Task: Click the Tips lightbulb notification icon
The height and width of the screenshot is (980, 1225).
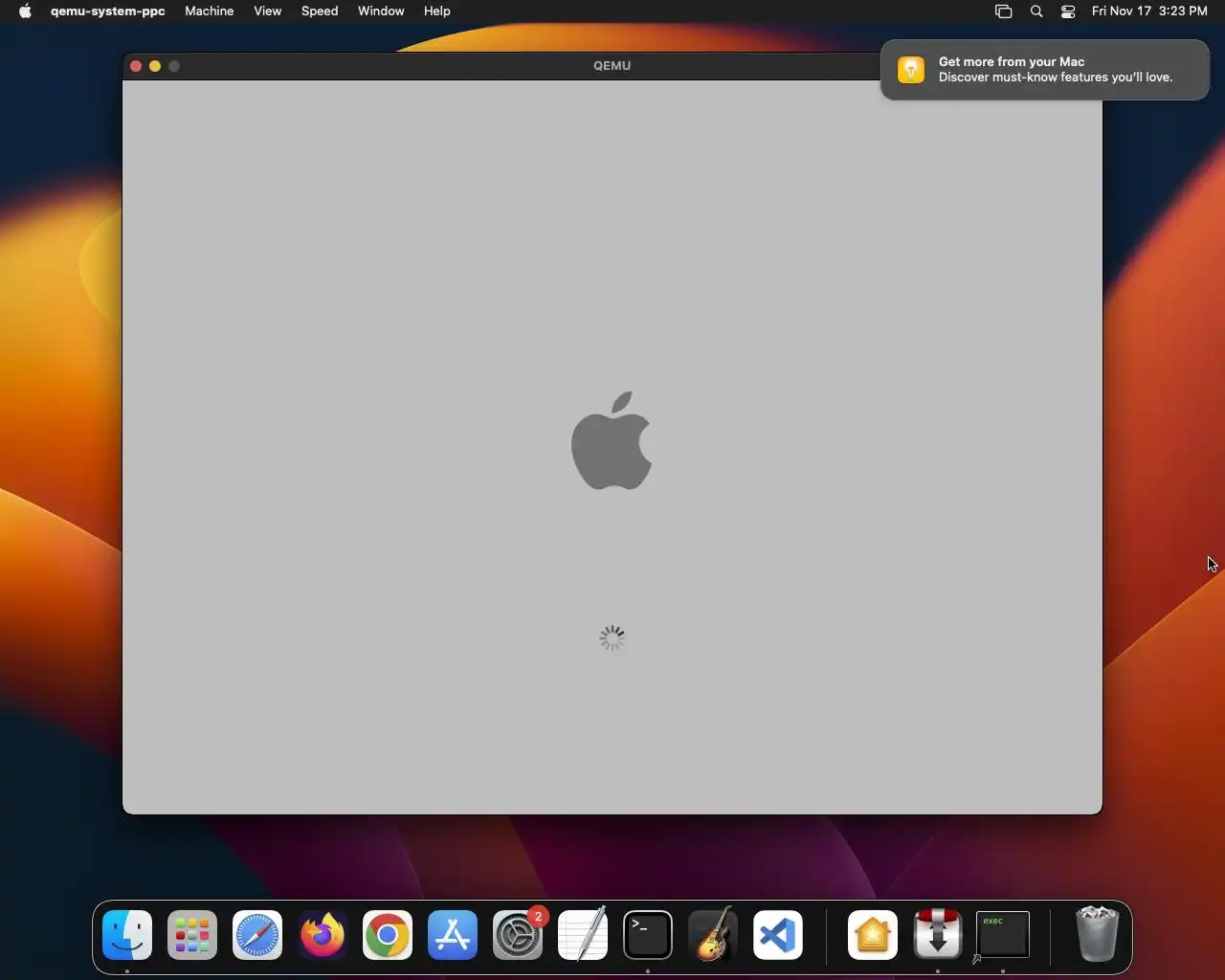Action: click(911, 70)
